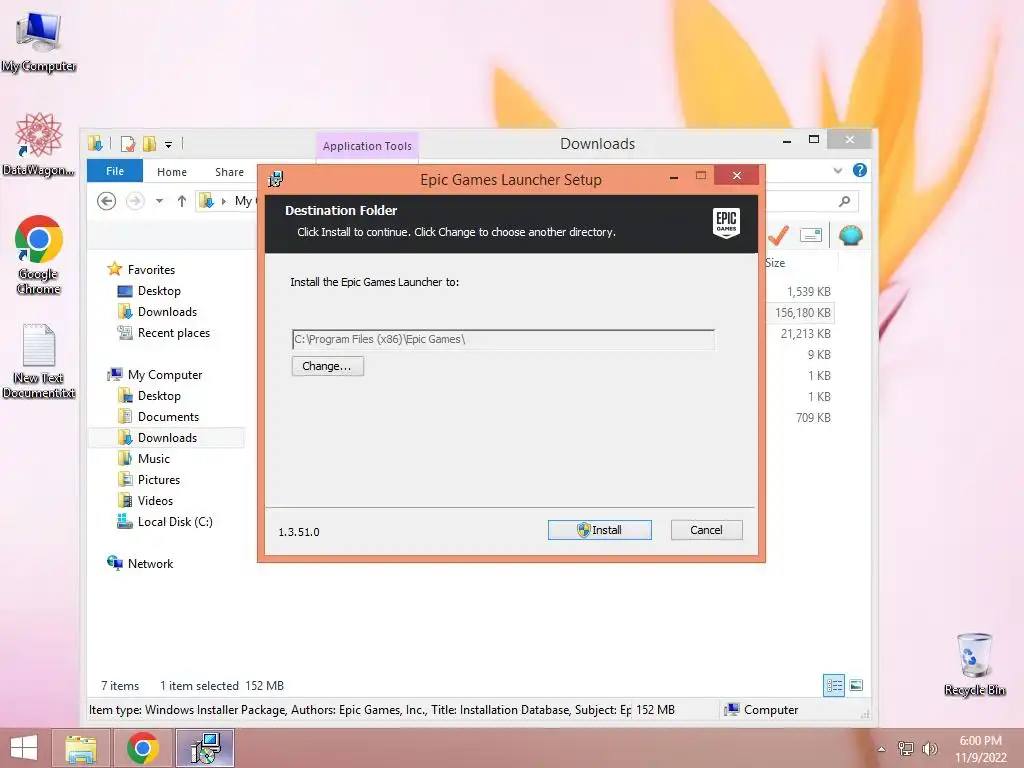Open Customize Quick Access Toolbar dropdown
This screenshot has width=1024, height=768.
pyautogui.click(x=168, y=144)
